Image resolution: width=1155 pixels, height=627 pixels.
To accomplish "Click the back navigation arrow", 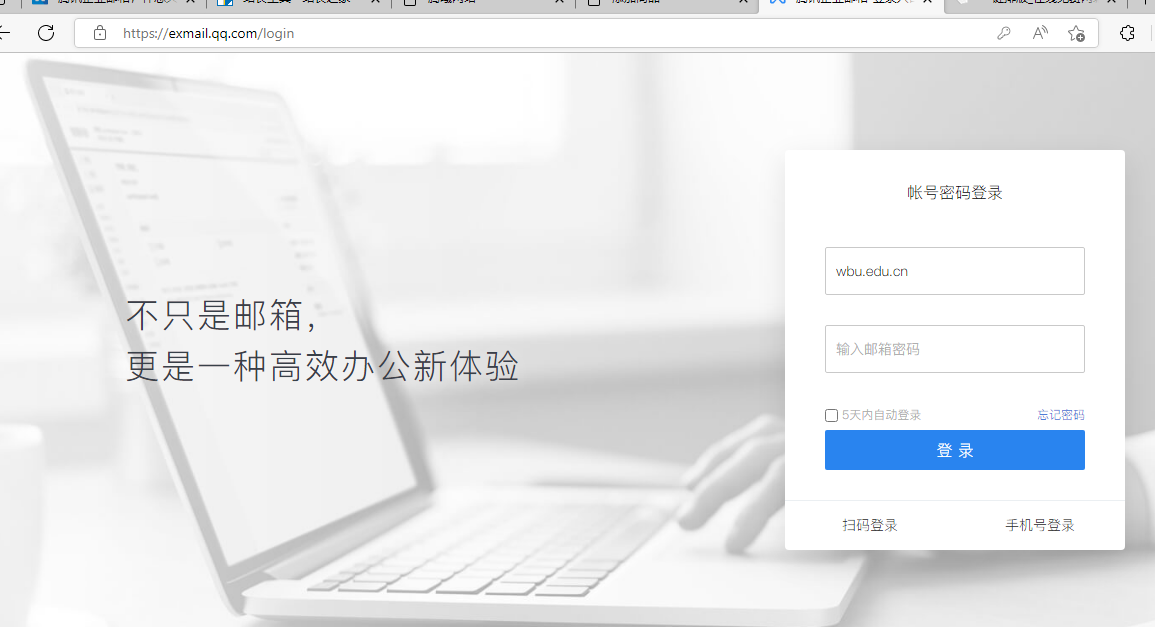I will 8,33.
